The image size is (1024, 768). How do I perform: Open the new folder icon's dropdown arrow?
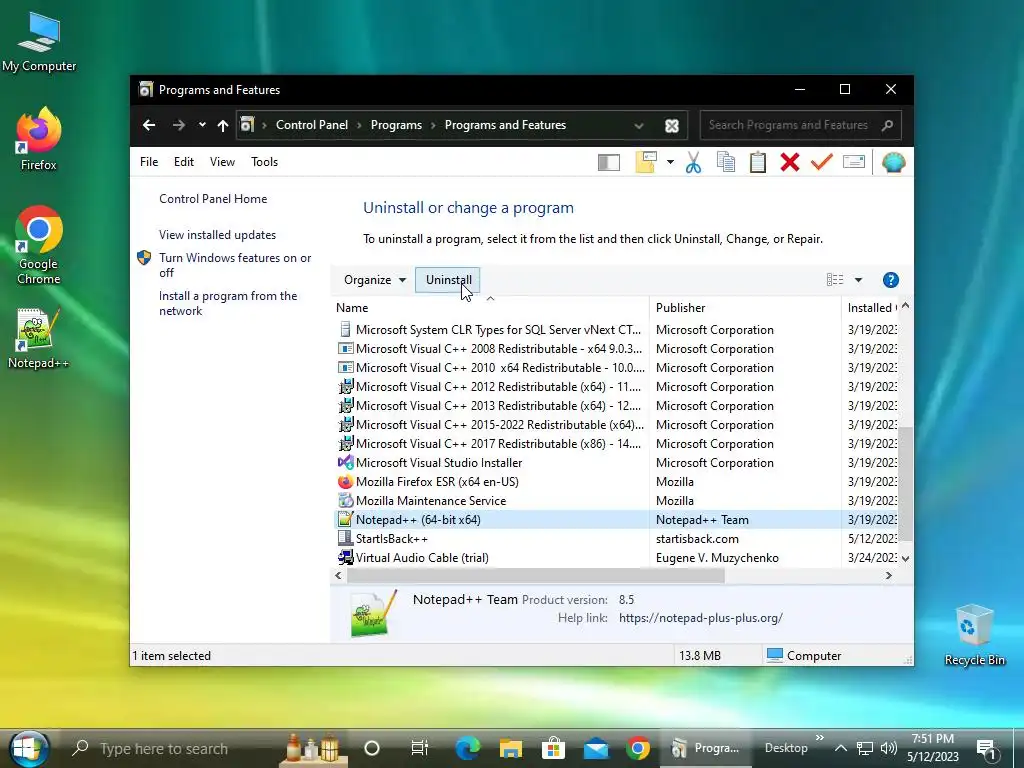pyautogui.click(x=670, y=162)
